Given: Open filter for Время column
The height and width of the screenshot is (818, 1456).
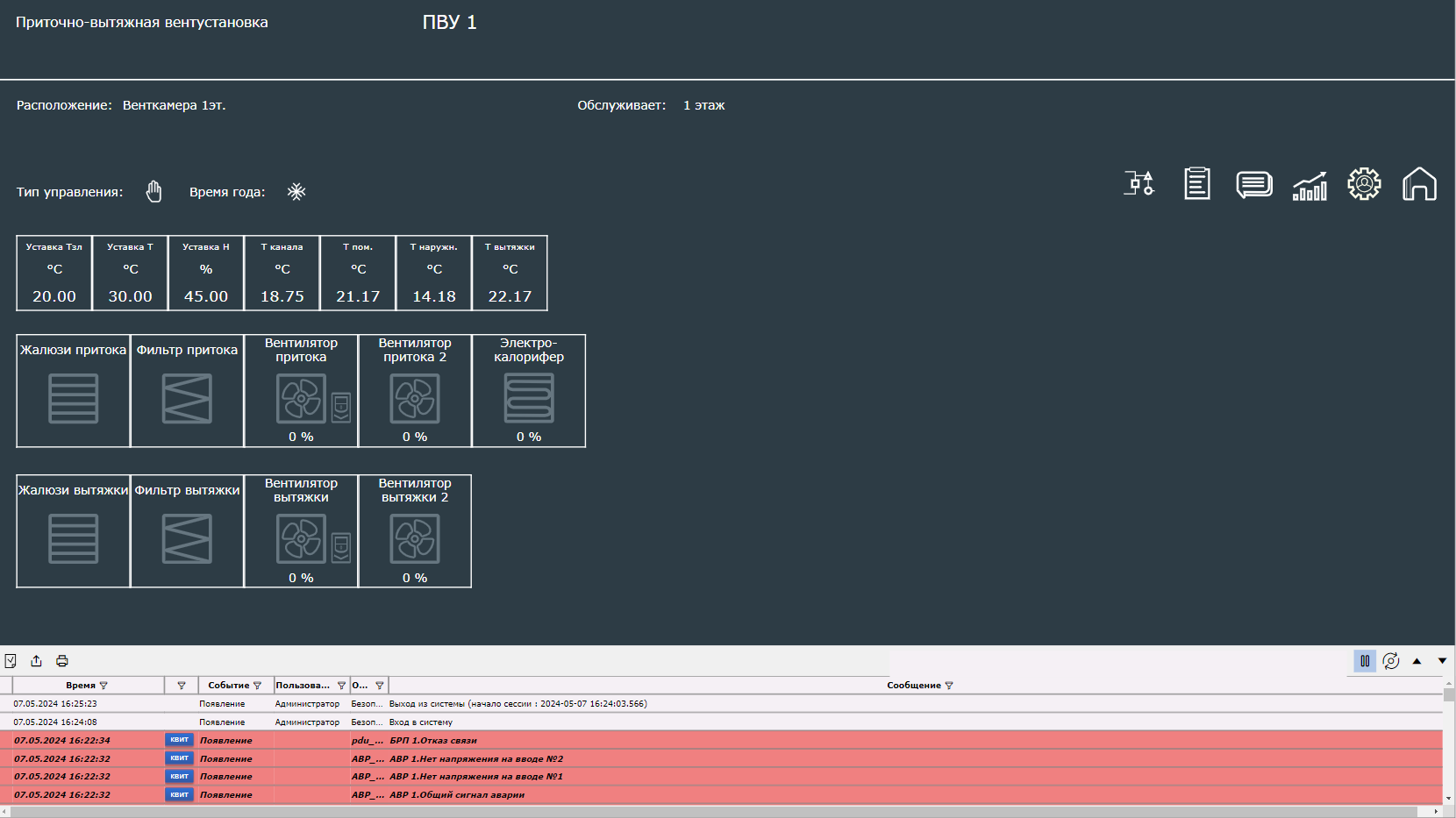Looking at the screenshot, I should 103,686.
